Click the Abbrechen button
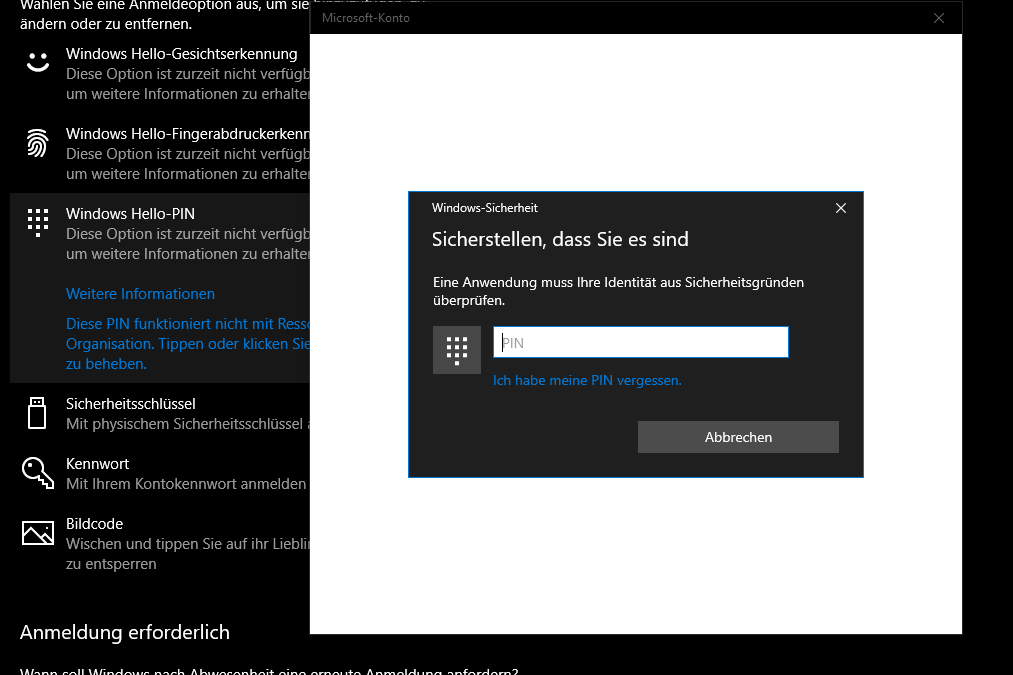Viewport: 1013px width, 675px height. 738,437
